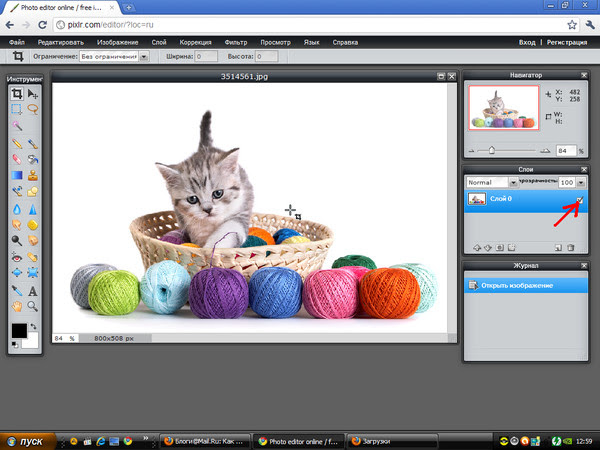
Task: Select the Brush tool
Action: [33, 143]
